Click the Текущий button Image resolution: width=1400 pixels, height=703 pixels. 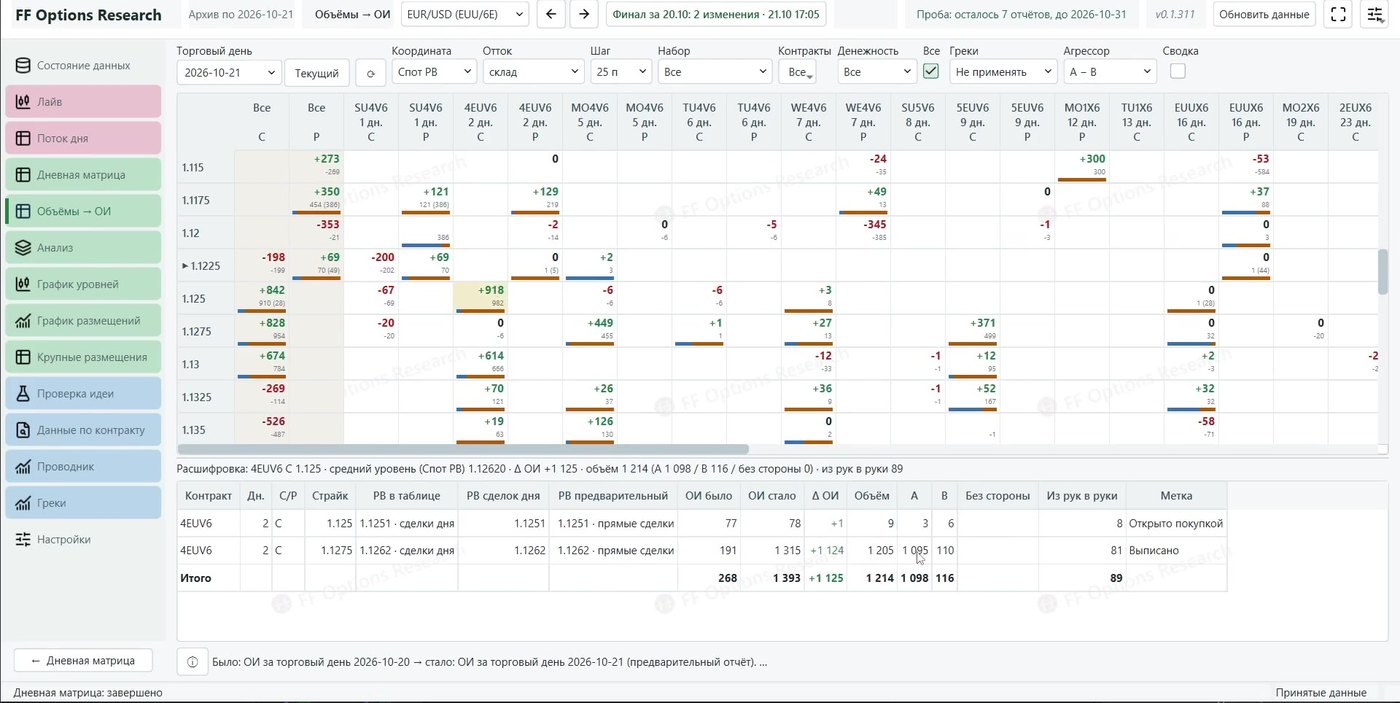point(317,73)
